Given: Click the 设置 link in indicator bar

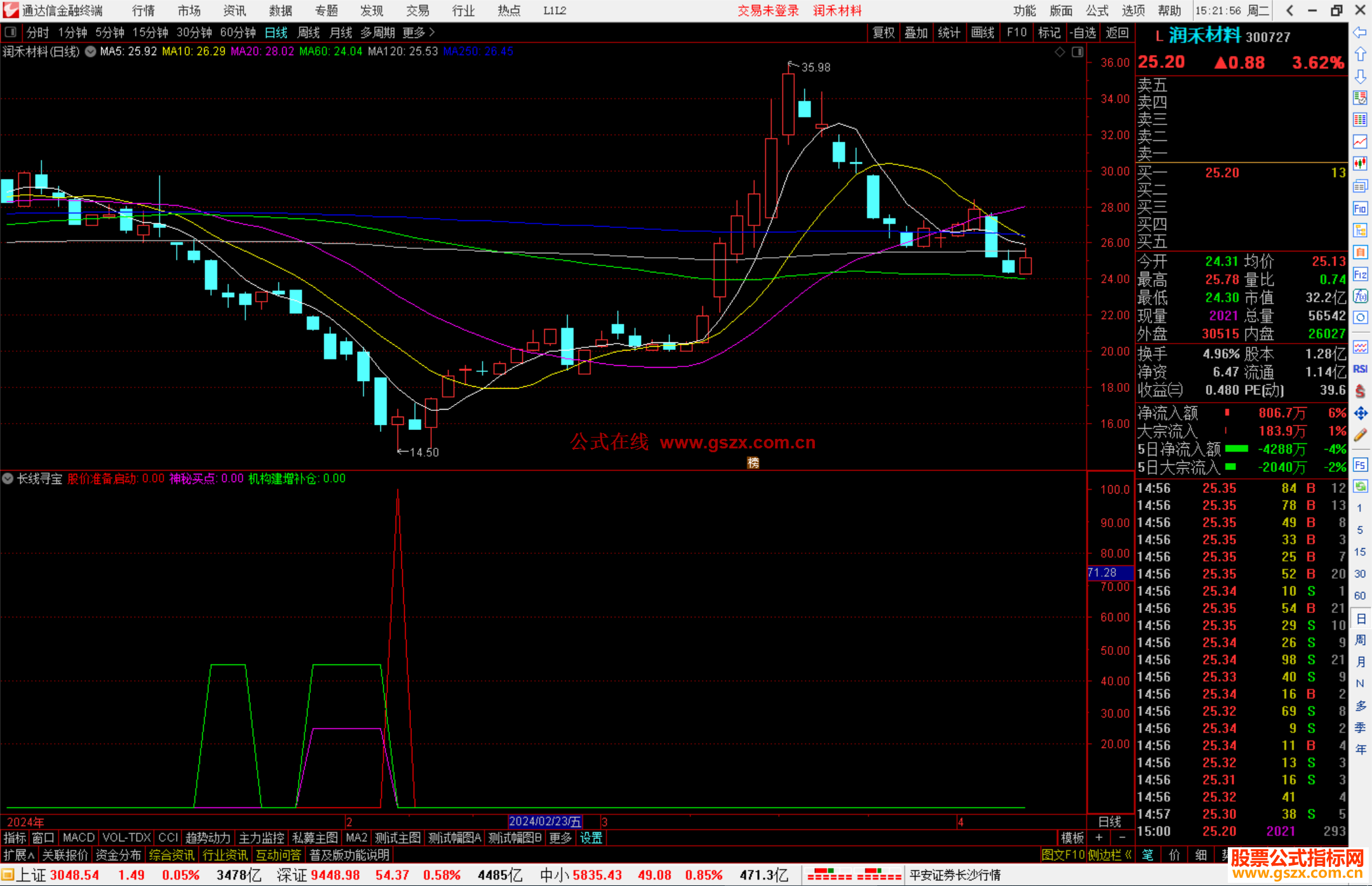Looking at the screenshot, I should pos(591,838).
